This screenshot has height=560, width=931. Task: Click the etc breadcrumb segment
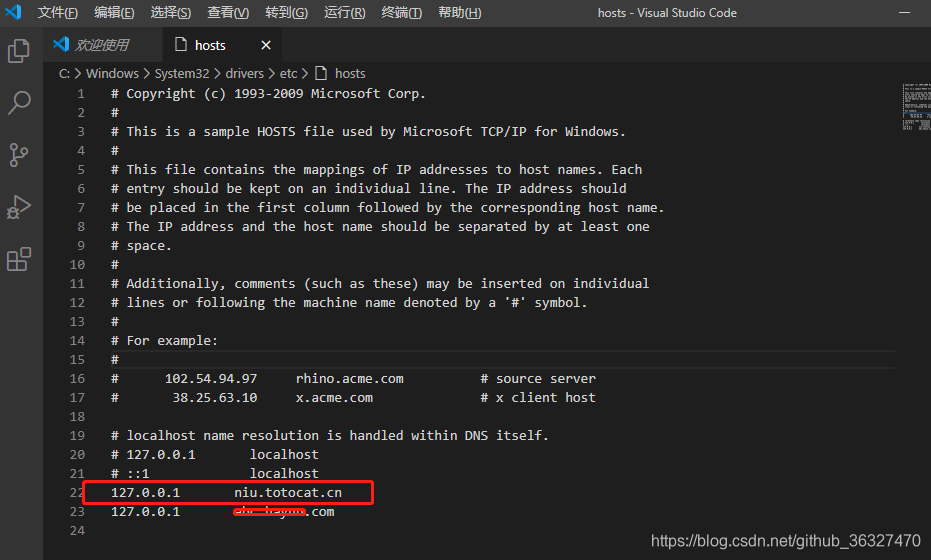point(289,74)
